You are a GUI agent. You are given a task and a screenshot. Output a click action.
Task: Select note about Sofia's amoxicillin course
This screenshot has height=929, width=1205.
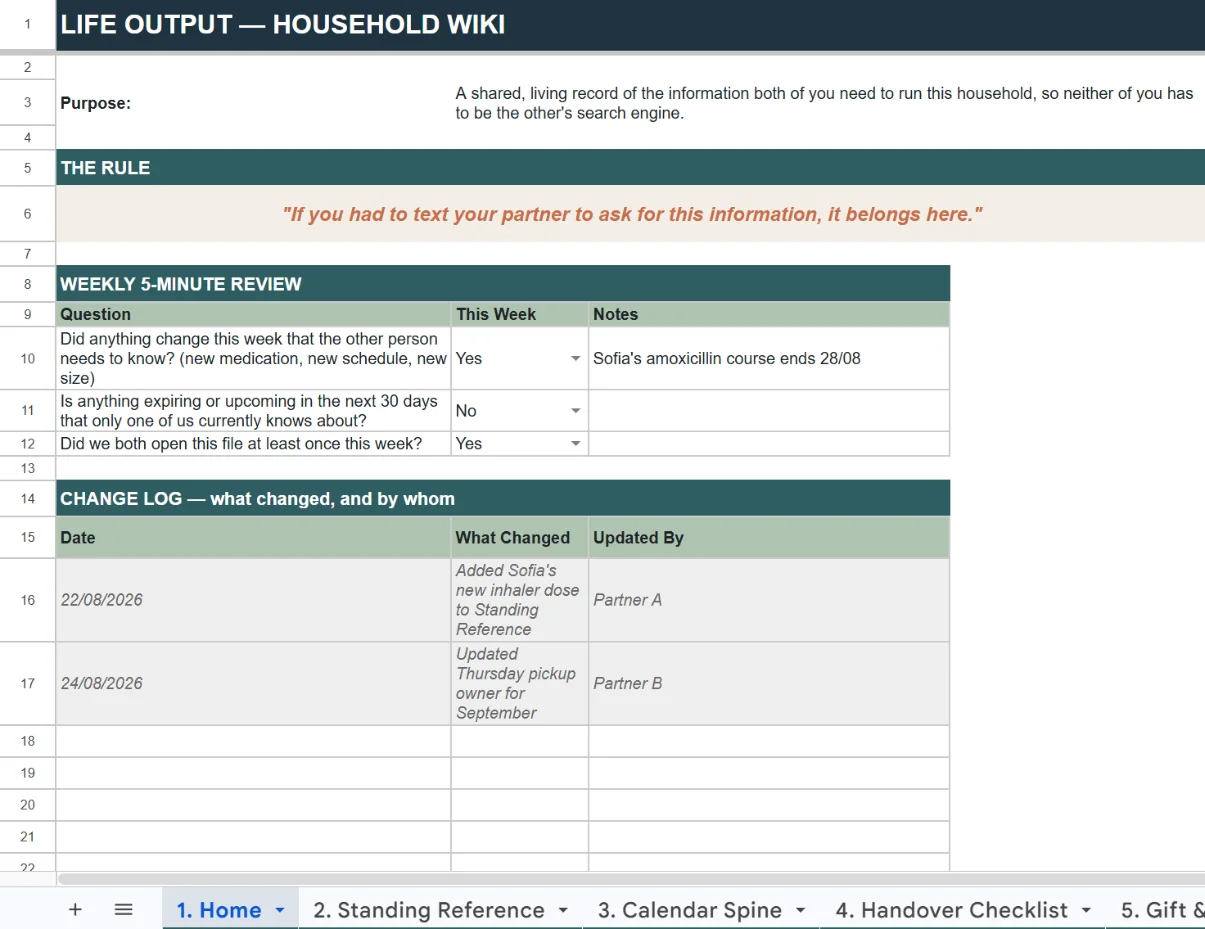pos(769,358)
